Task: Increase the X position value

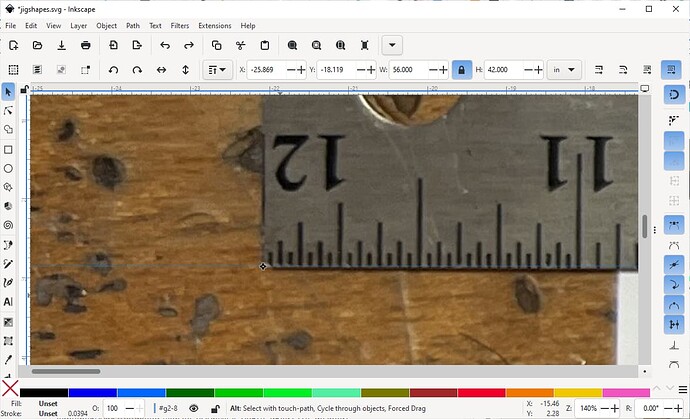Action: point(301,70)
